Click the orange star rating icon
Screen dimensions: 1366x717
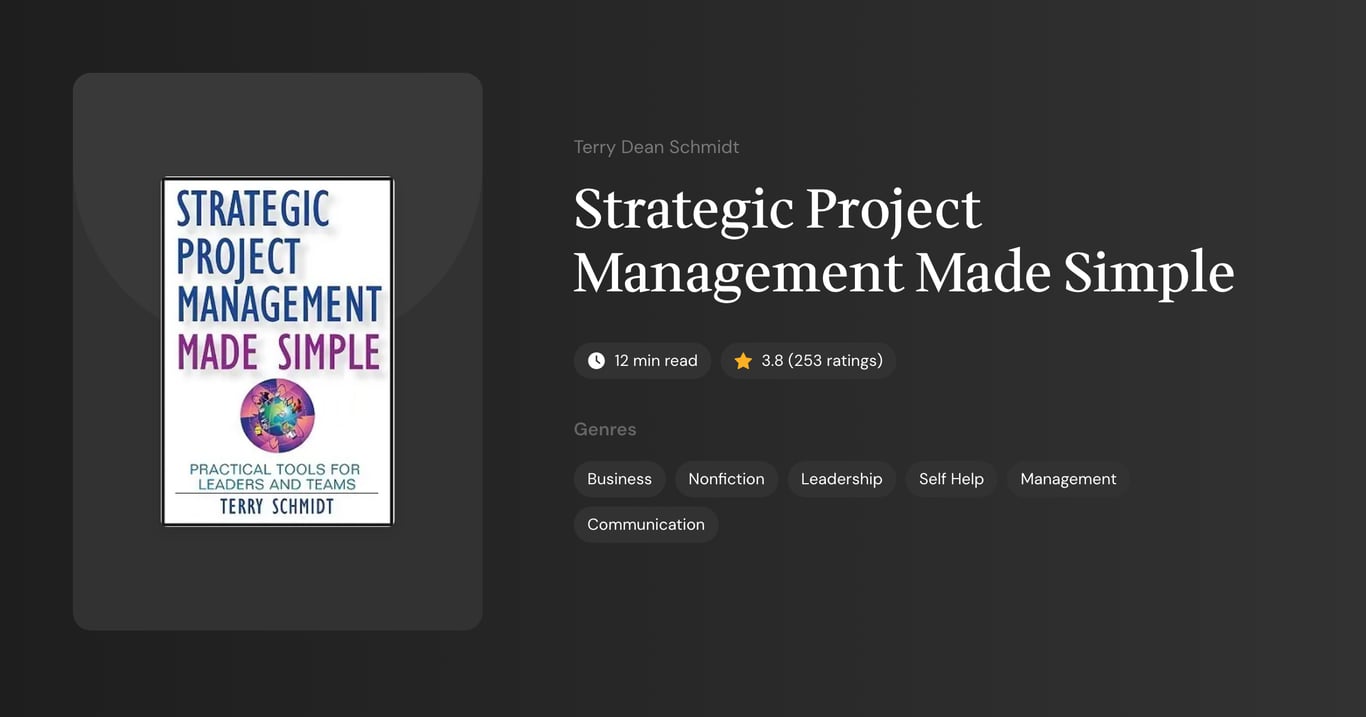(x=742, y=360)
